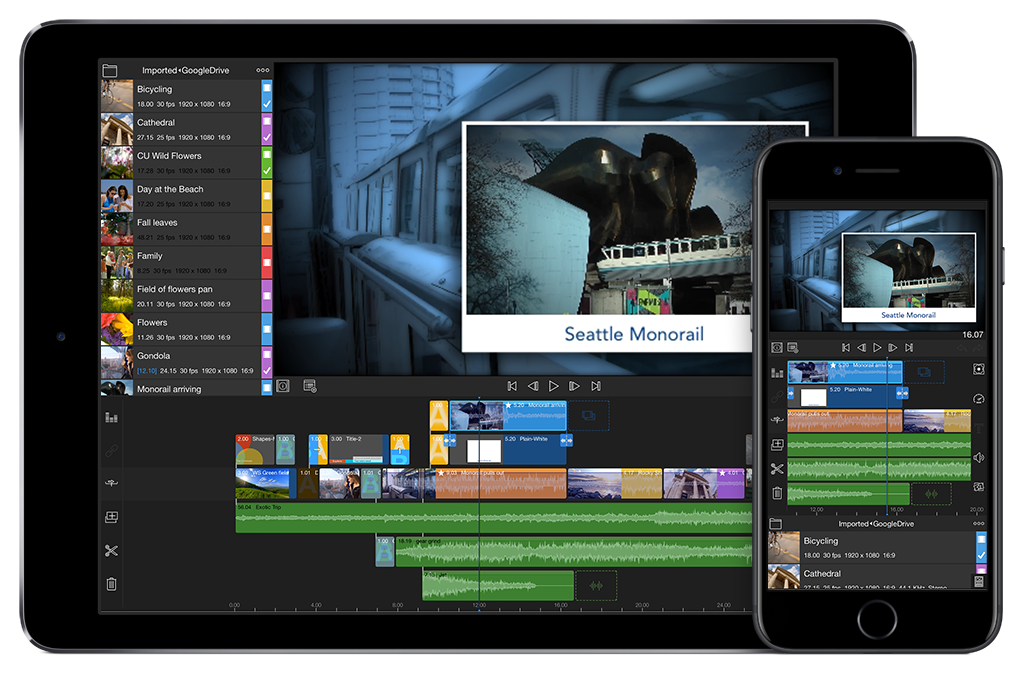Viewport: 1024px width, 675px height.
Task: Click the iPad insert/overwrite mode icon above scissors
Action: pyautogui.click(x=111, y=484)
